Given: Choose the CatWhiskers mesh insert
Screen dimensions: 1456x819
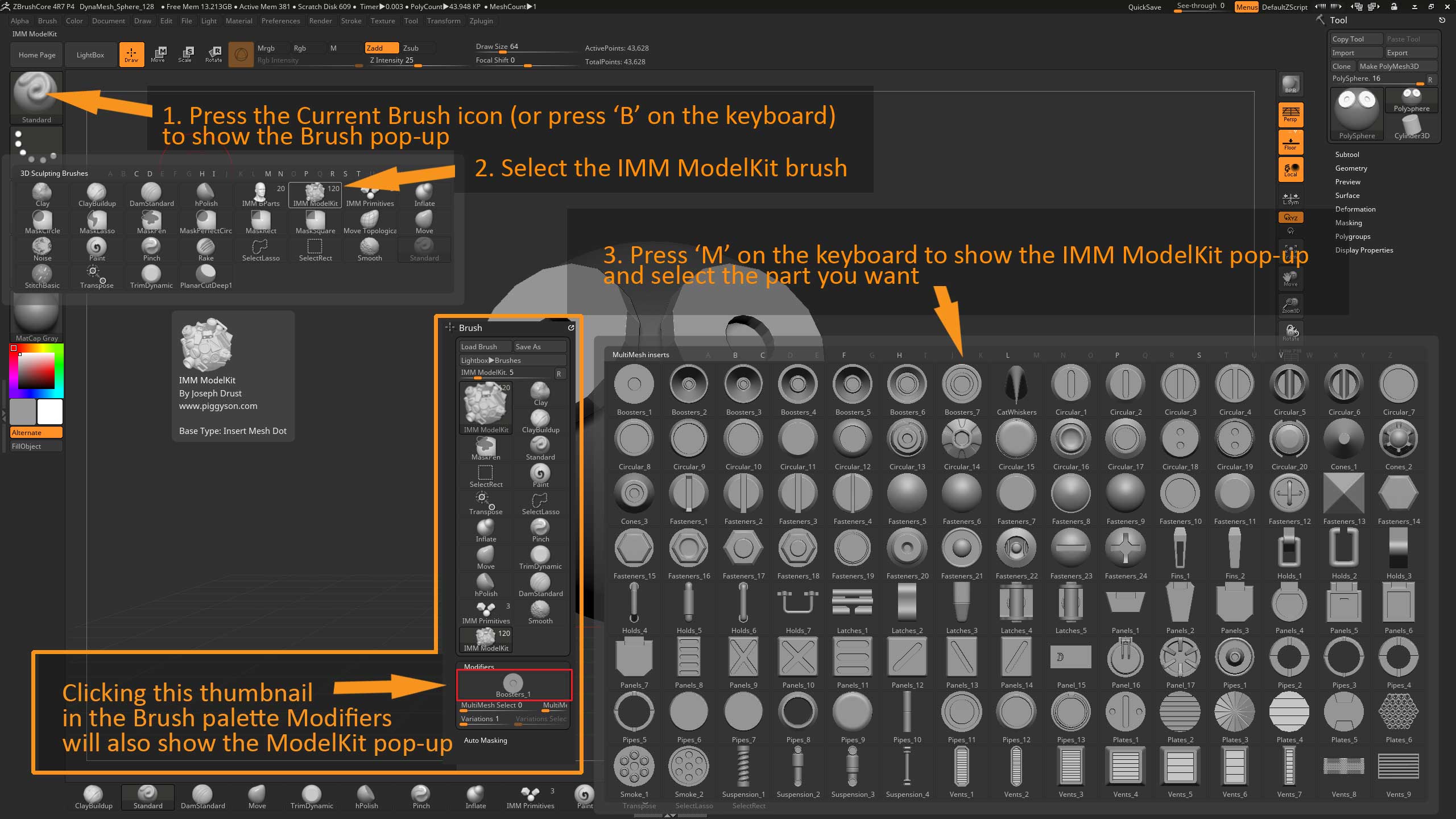Looking at the screenshot, I should tap(1016, 390).
